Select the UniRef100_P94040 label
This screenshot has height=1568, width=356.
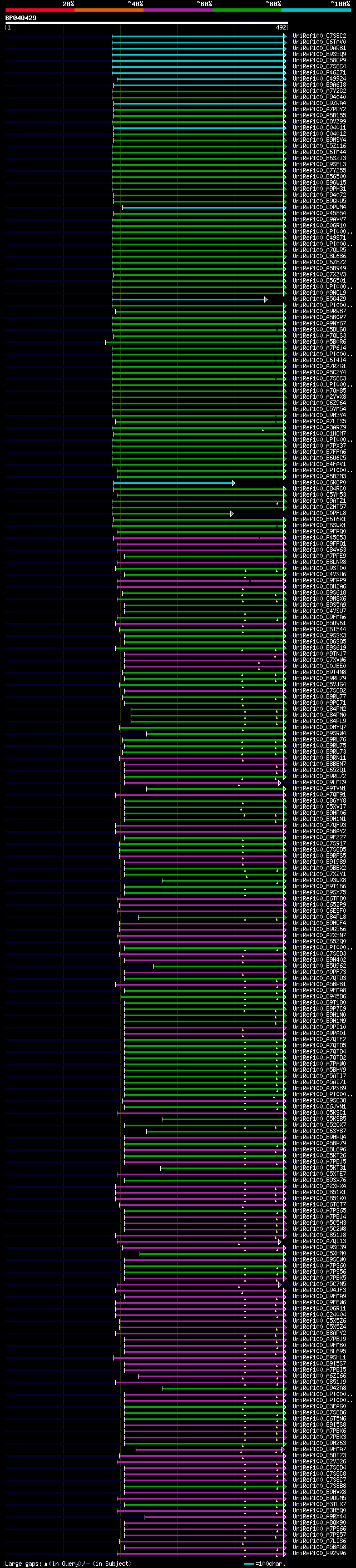click(x=319, y=97)
